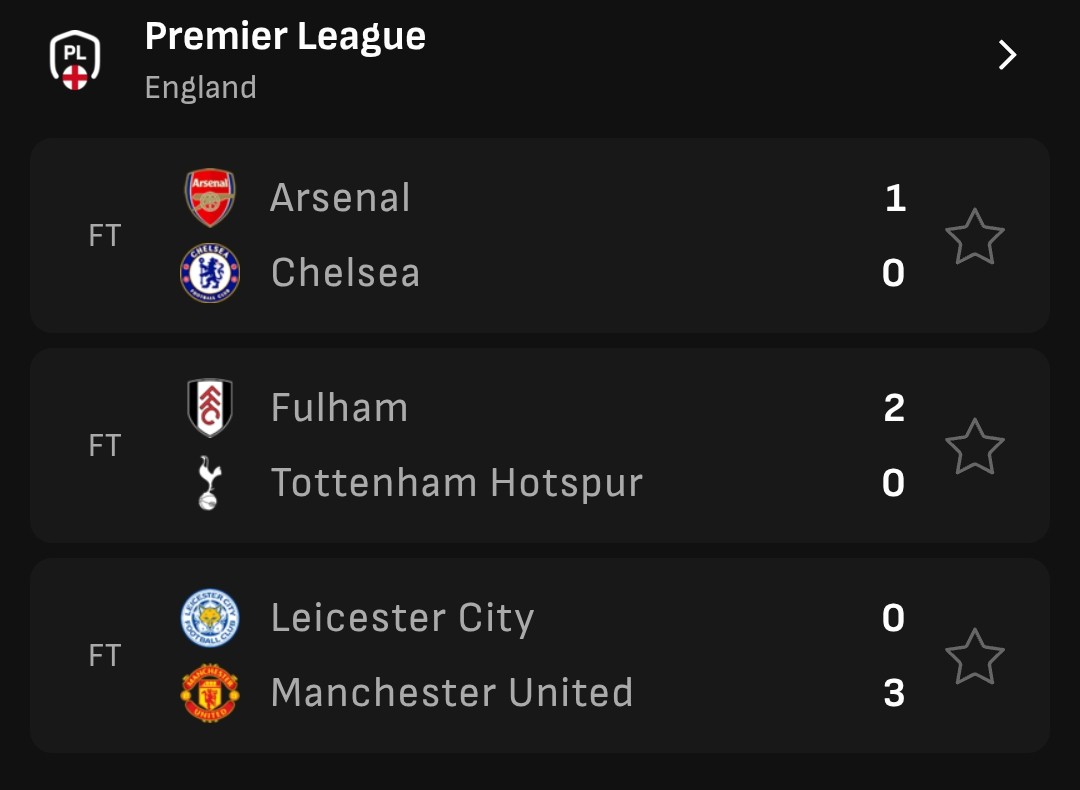
Task: Click the Tottenham Hotspur cockerel crest
Action: (x=209, y=482)
